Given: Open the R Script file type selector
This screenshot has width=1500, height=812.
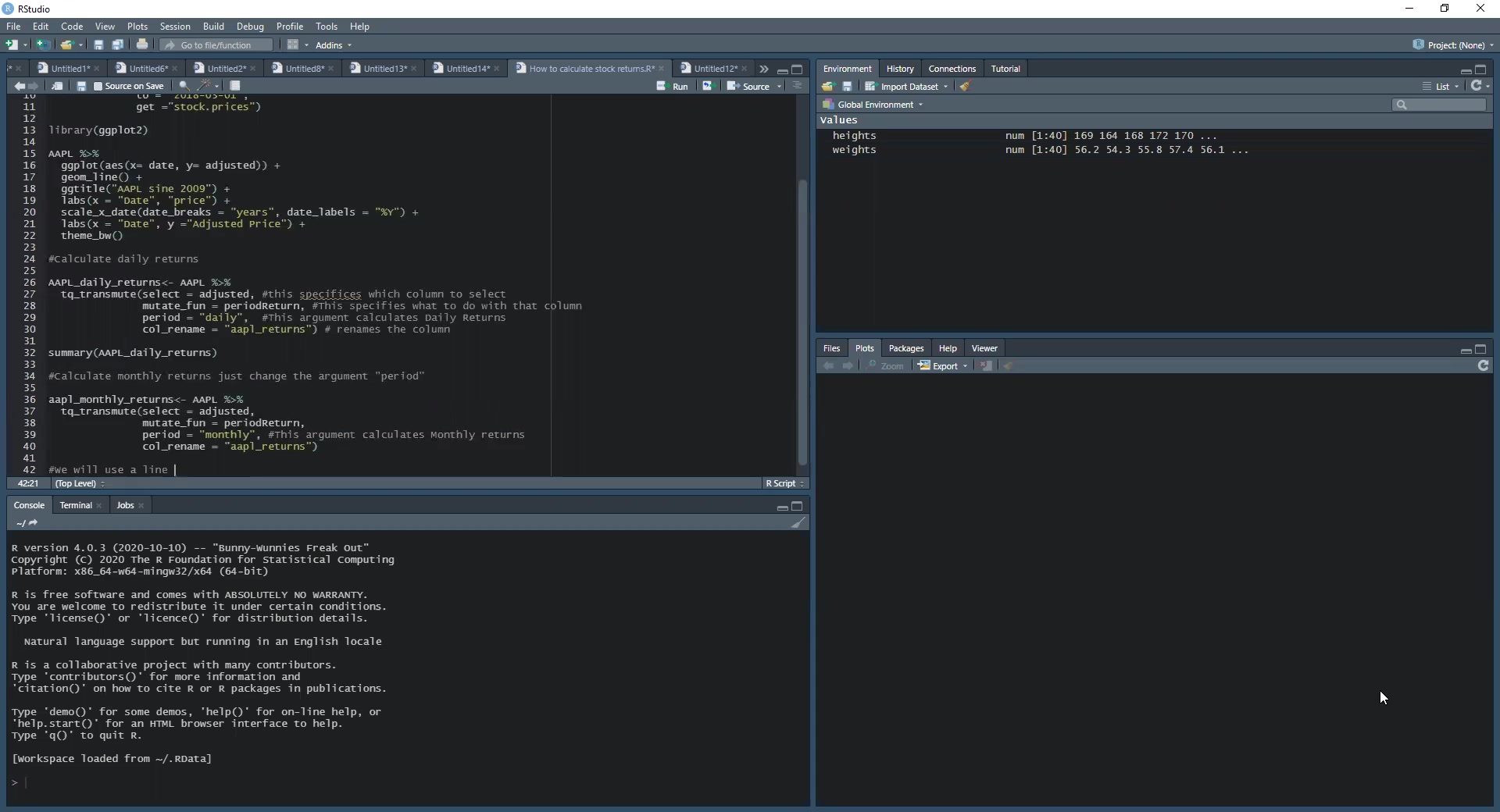Looking at the screenshot, I should 784,484.
